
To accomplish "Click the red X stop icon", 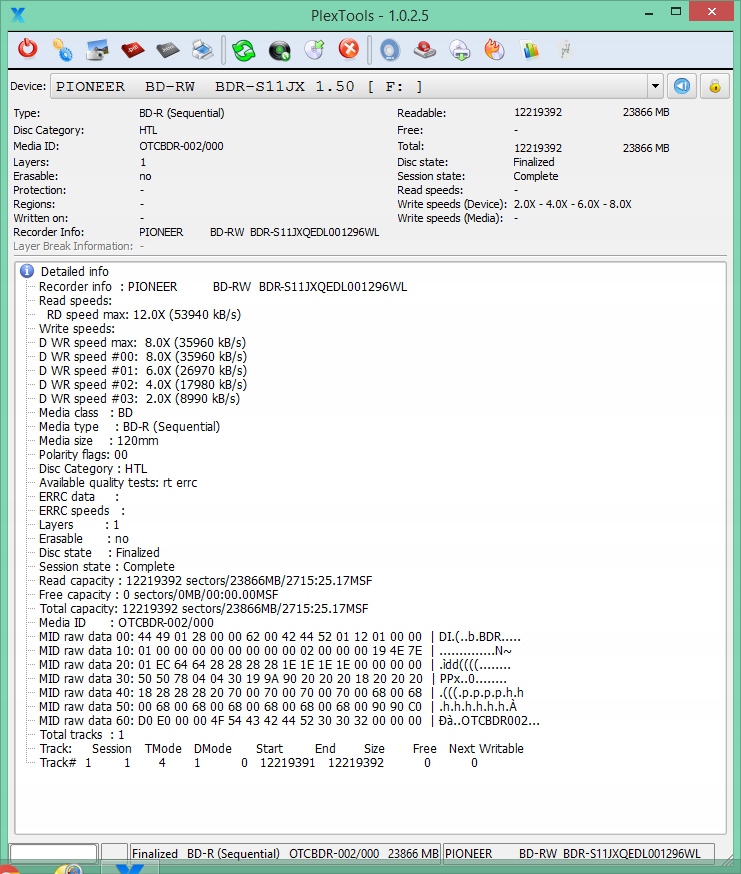I will tap(349, 49).
